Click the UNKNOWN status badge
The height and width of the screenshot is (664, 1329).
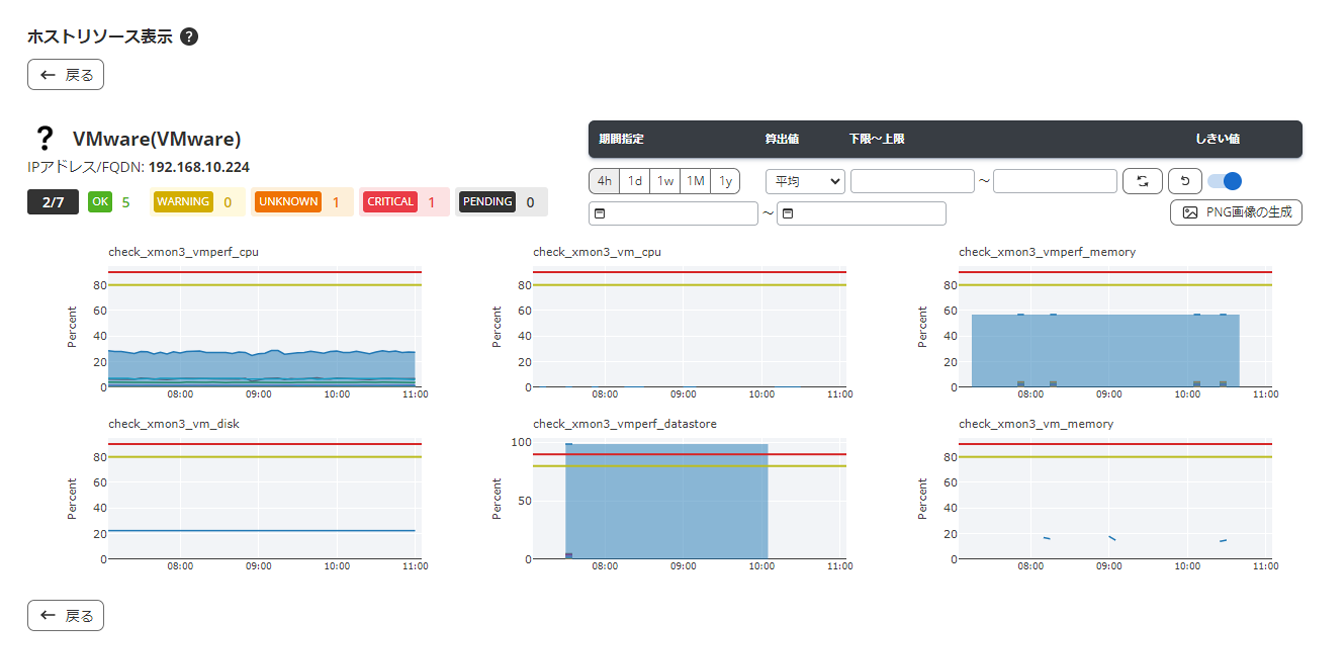click(x=287, y=201)
